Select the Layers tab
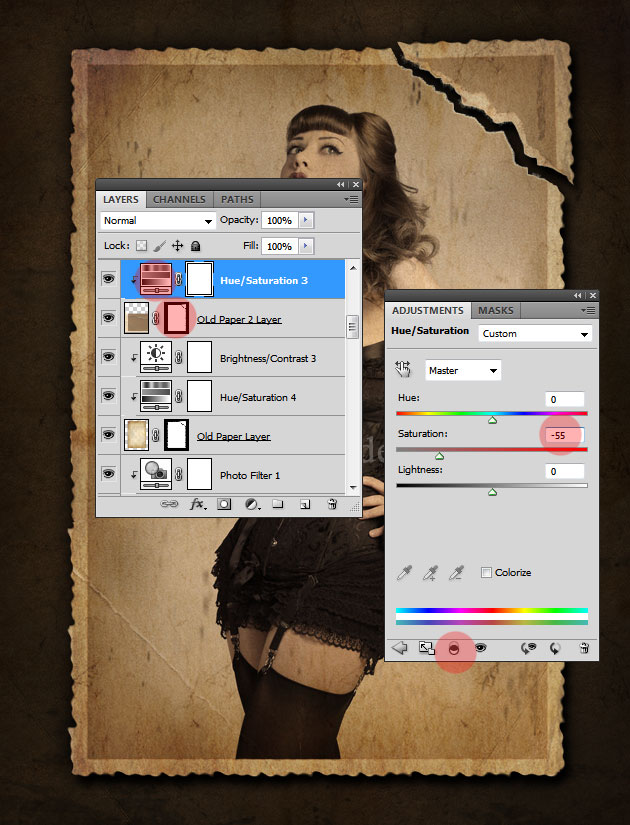The width and height of the screenshot is (630, 825). tap(121, 199)
